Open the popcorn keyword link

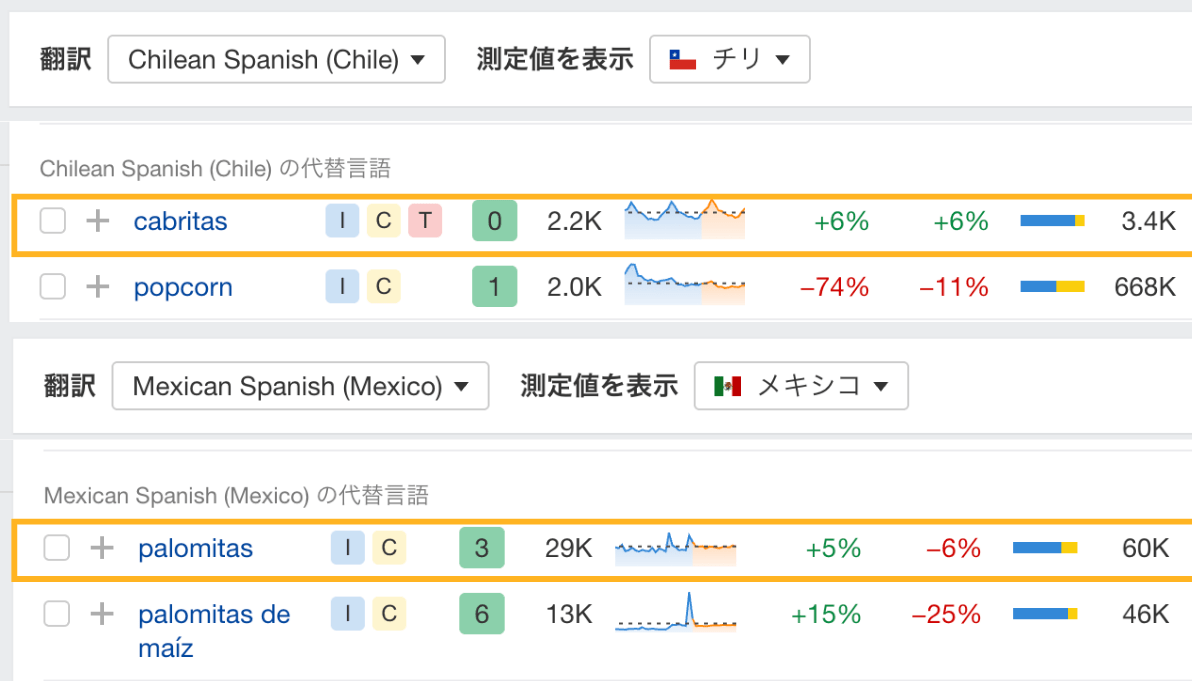pos(183,287)
